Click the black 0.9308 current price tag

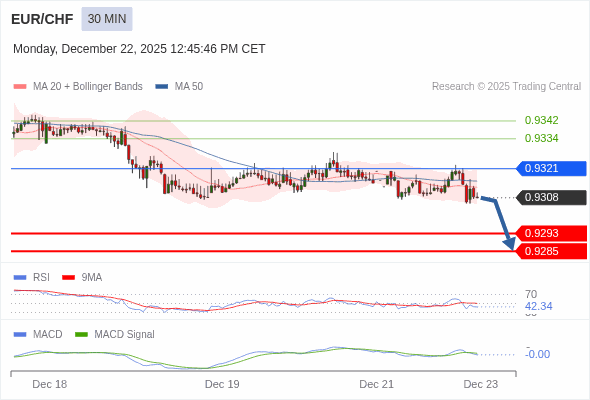pos(551,197)
